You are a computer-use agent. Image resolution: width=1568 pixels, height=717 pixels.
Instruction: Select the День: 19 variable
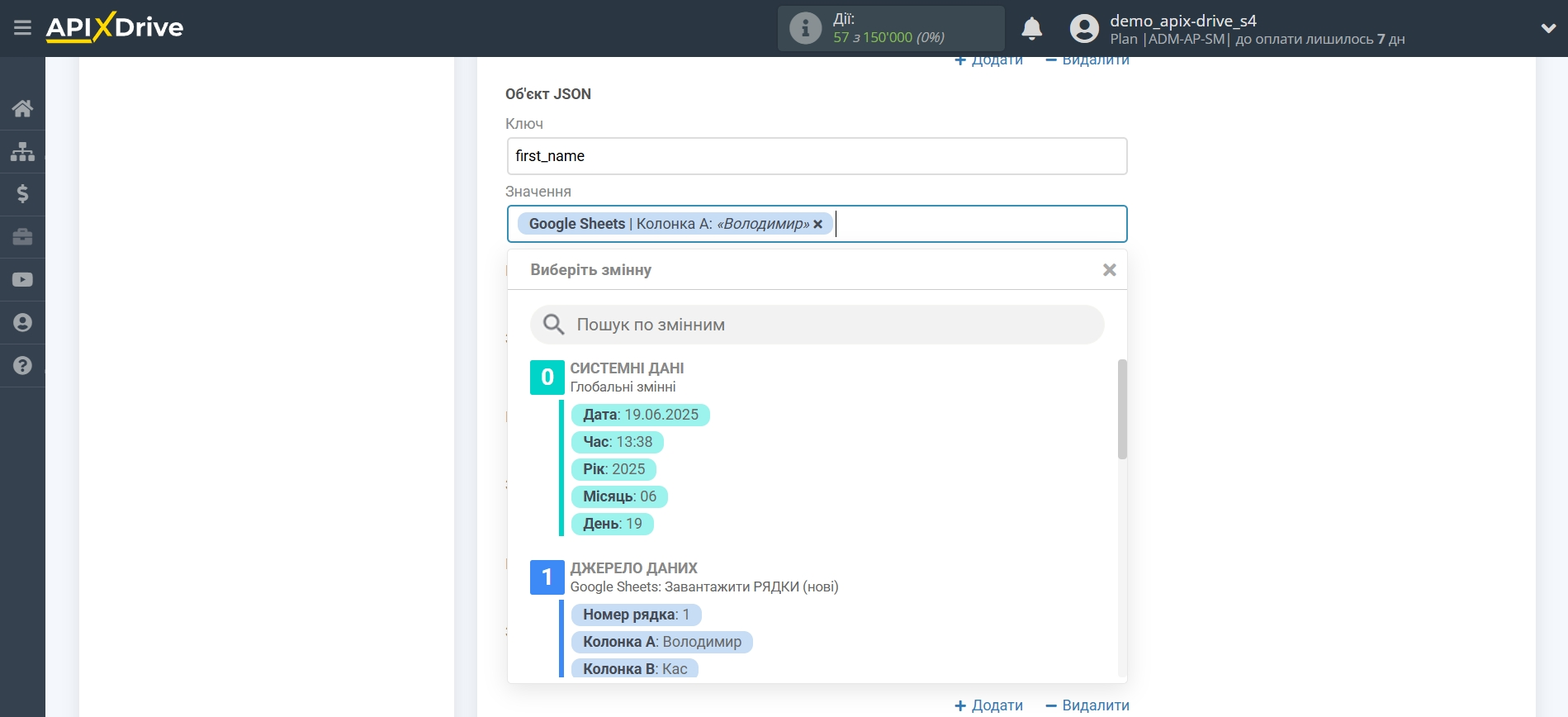pyautogui.click(x=612, y=524)
